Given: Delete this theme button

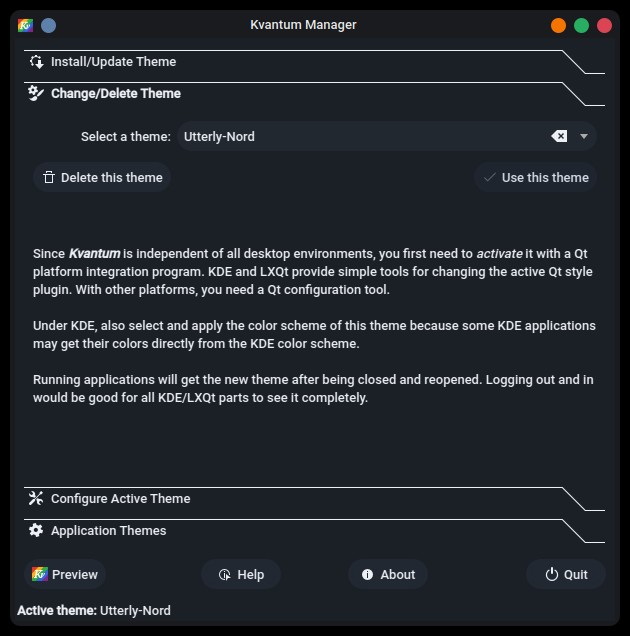Looking at the screenshot, I should 102,178.
